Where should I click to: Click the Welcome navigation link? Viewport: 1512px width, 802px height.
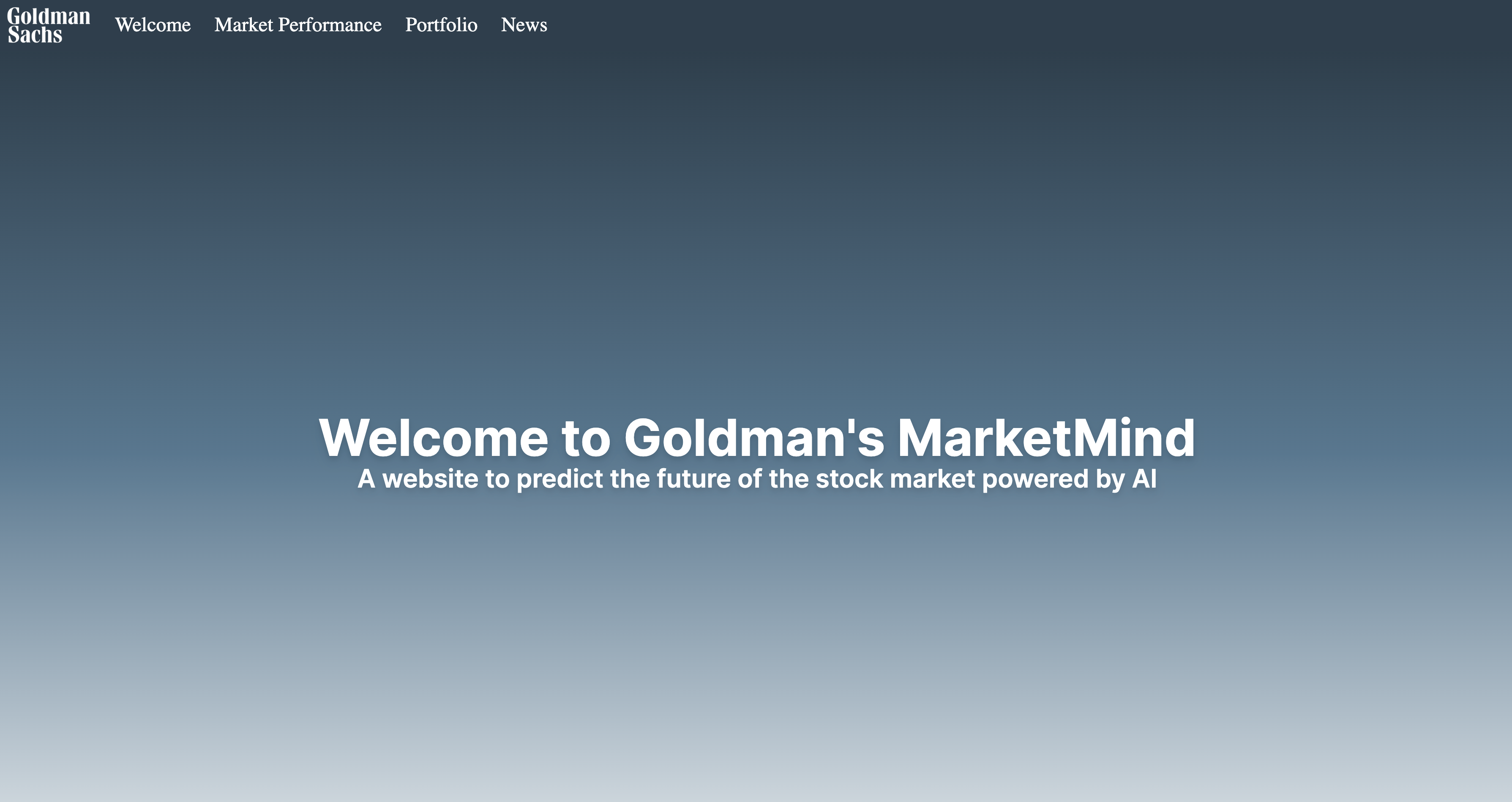point(154,25)
